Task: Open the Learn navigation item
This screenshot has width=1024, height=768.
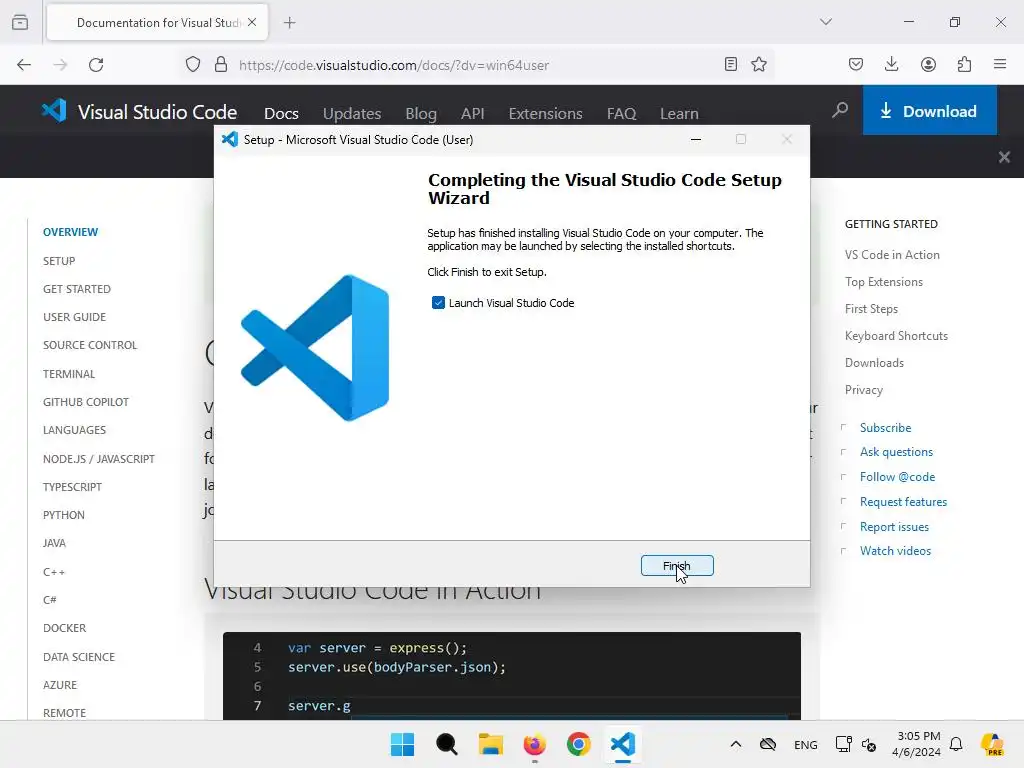Action: pos(679,114)
